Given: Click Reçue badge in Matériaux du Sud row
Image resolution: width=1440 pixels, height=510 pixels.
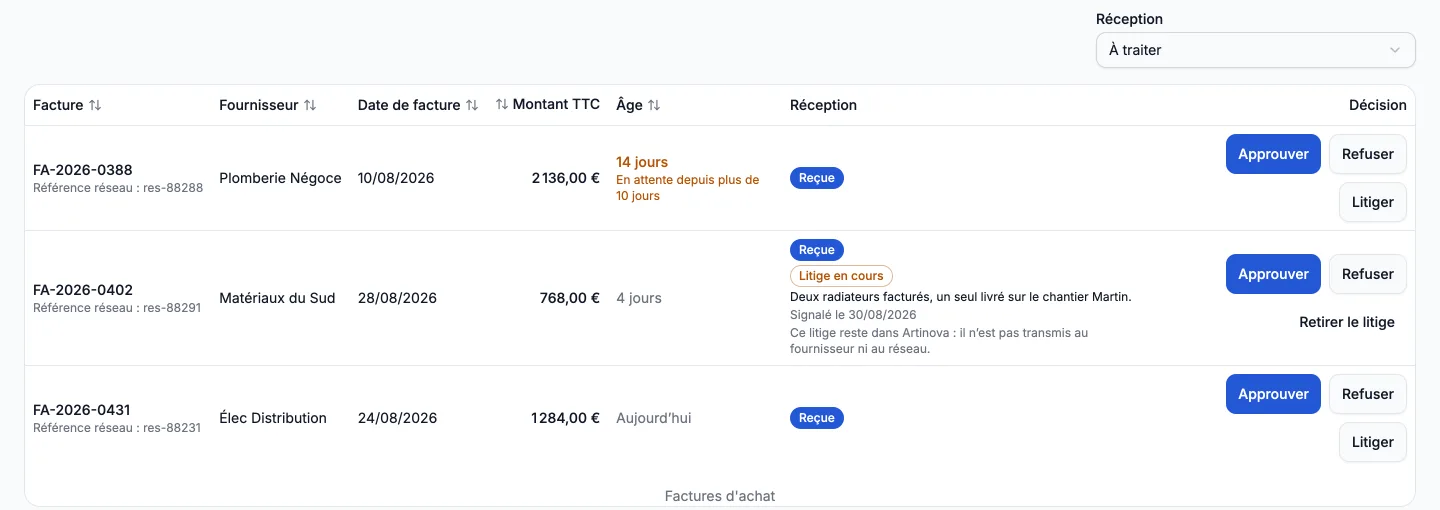Looking at the screenshot, I should (x=817, y=250).
